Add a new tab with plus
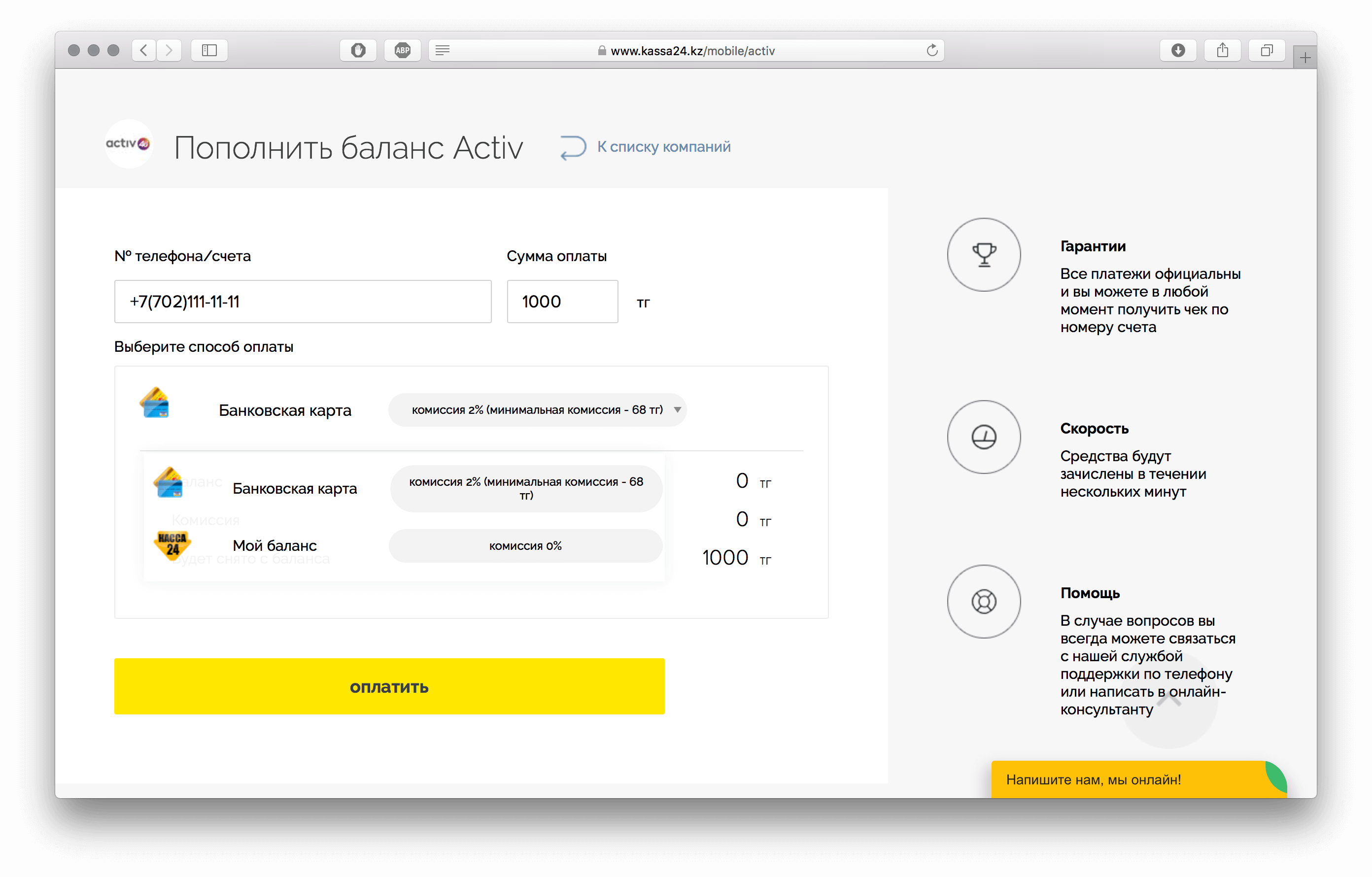 1305,57
